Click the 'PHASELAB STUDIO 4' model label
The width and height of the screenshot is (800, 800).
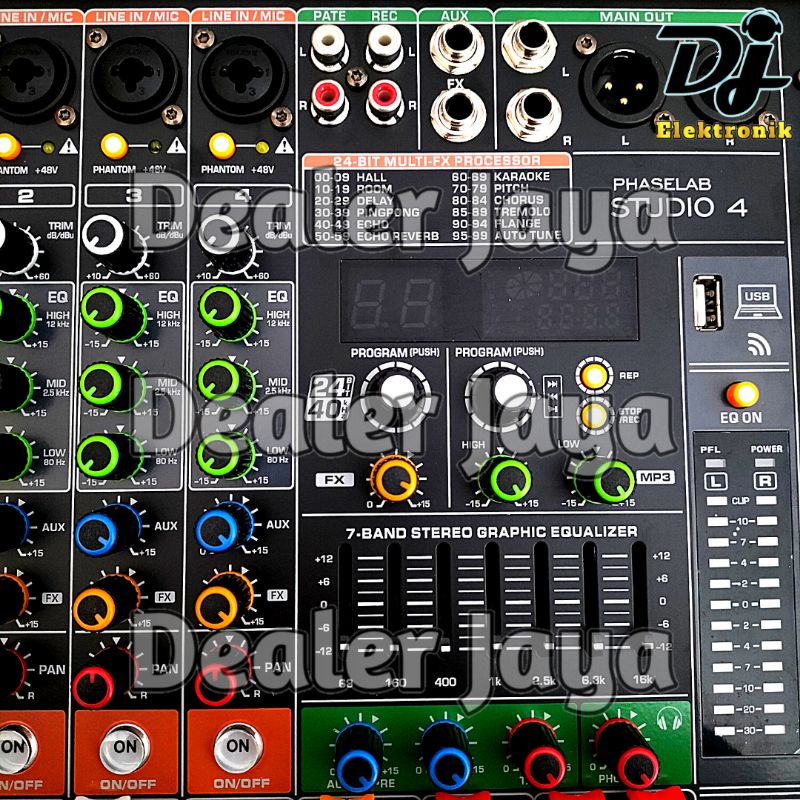click(679, 197)
